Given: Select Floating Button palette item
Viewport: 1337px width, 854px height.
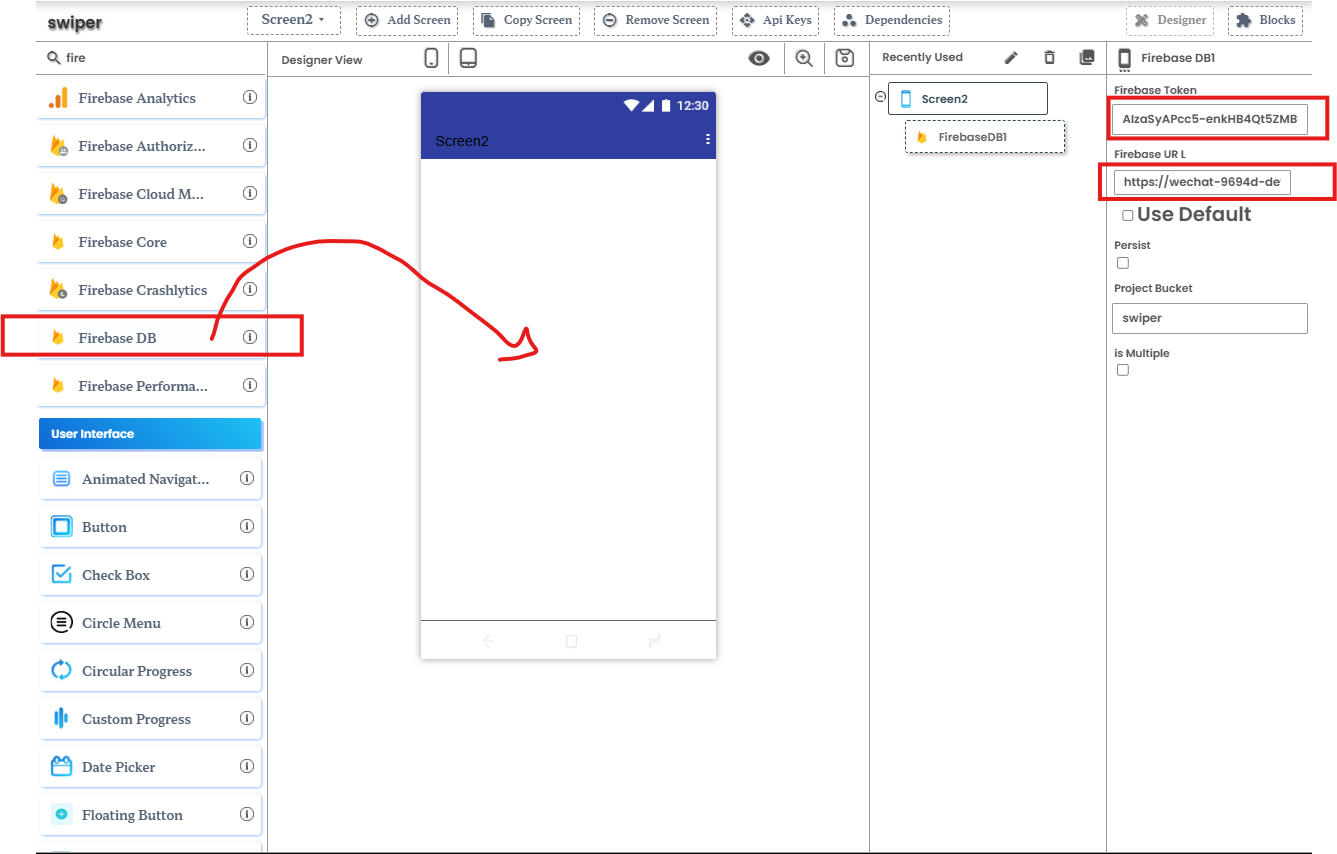Looking at the screenshot, I should pos(150,815).
